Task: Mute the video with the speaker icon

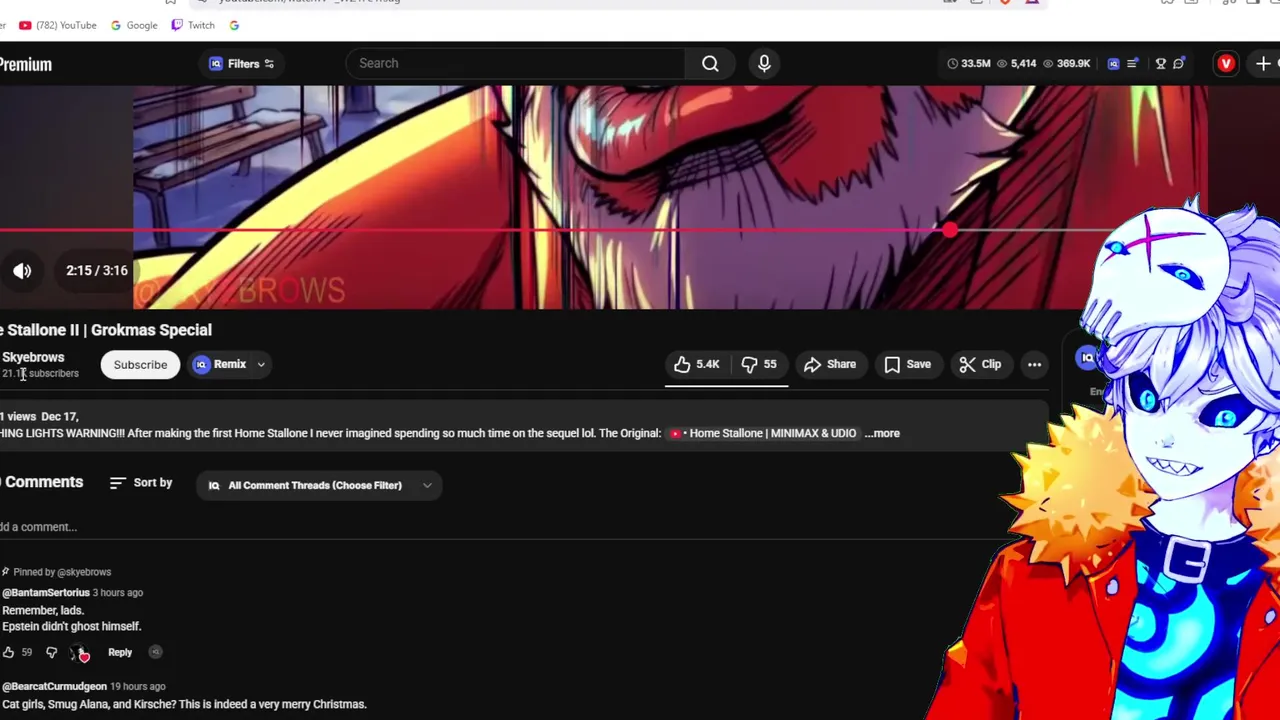Action: (x=22, y=271)
